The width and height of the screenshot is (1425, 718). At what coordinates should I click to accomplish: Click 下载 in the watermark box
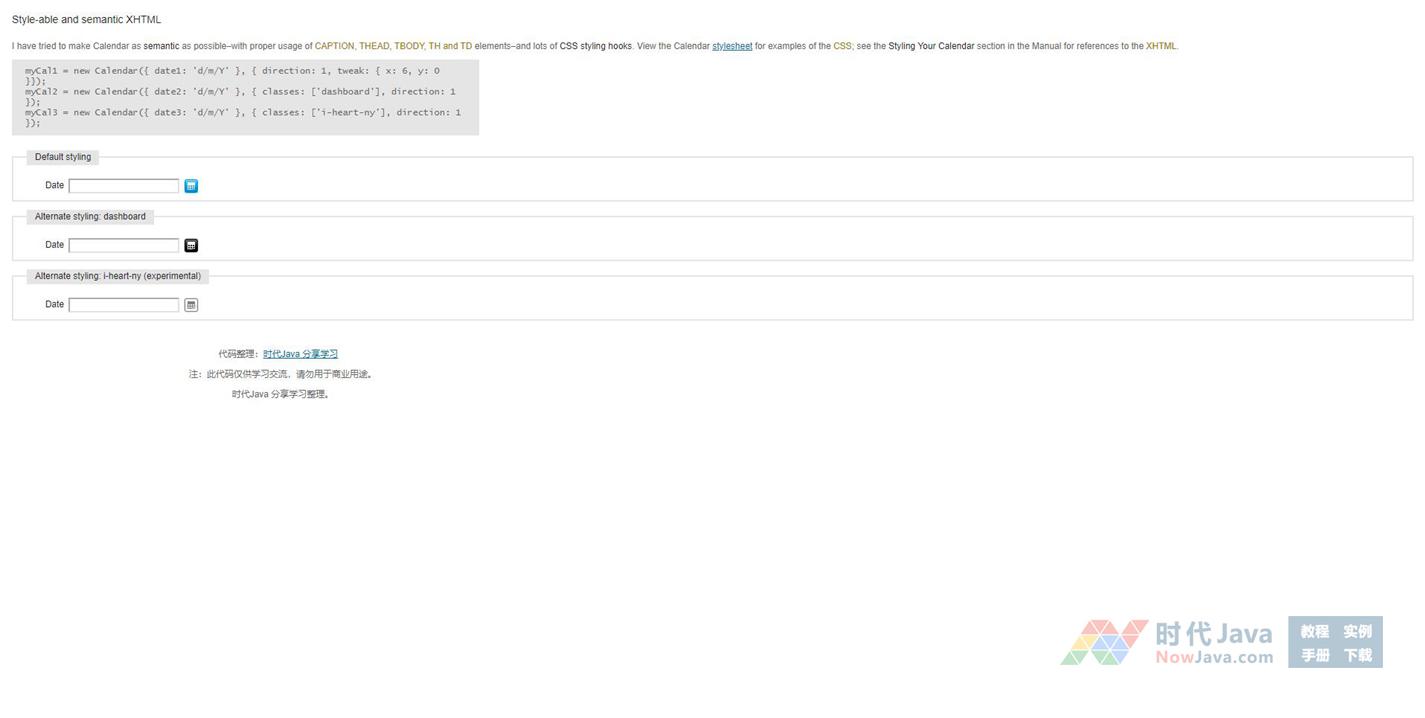coord(1357,655)
